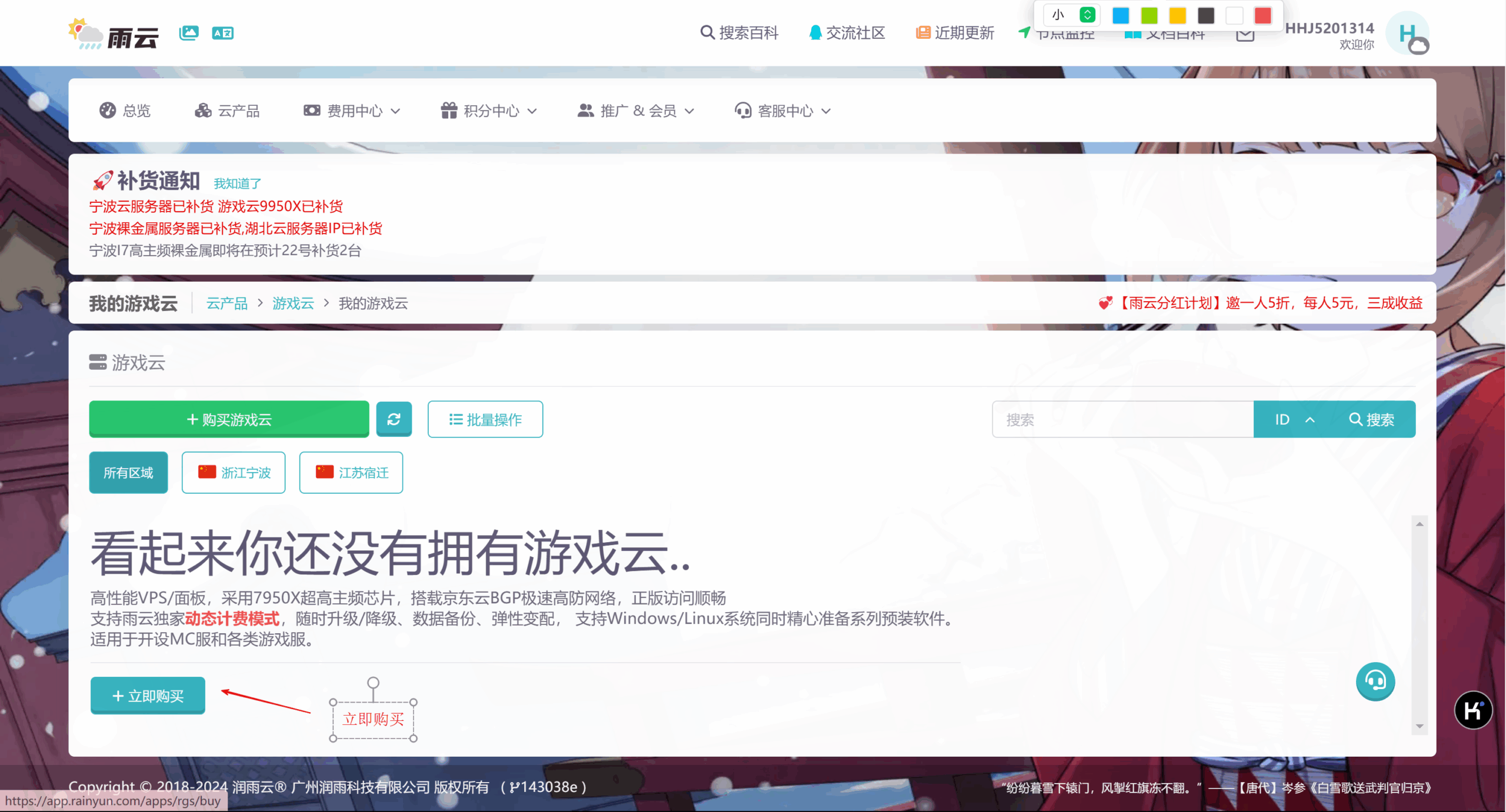1506x812 pixels.
Task: Click the 我的游戏云 breadcrumb text
Action: (373, 303)
